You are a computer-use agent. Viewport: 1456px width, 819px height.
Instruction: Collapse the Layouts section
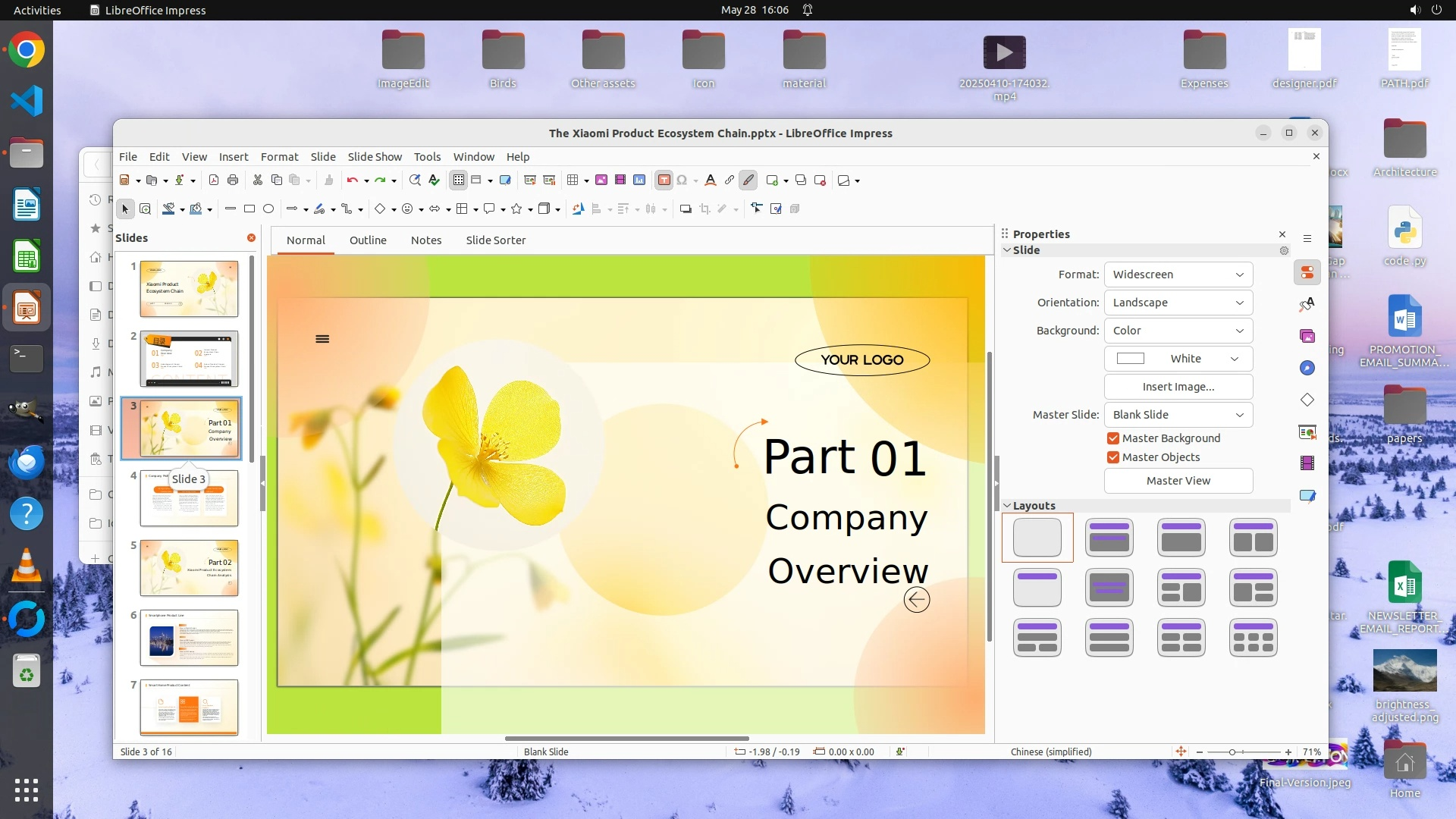(1007, 506)
